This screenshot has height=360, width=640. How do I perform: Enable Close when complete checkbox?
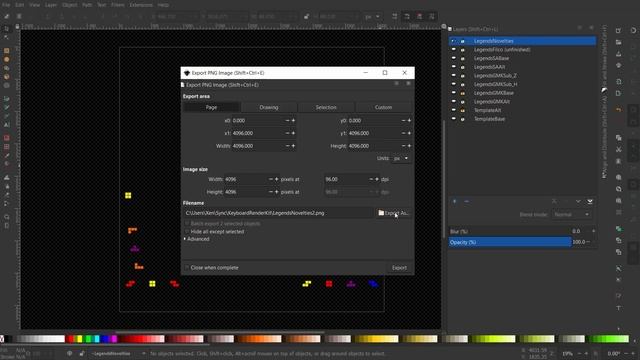click(187, 268)
